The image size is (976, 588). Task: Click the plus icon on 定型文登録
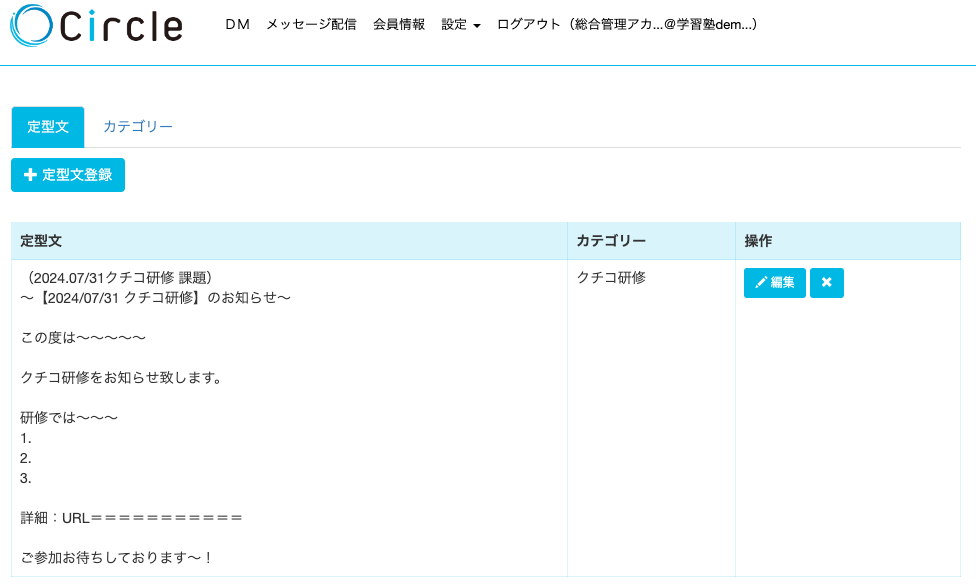click(x=30, y=175)
